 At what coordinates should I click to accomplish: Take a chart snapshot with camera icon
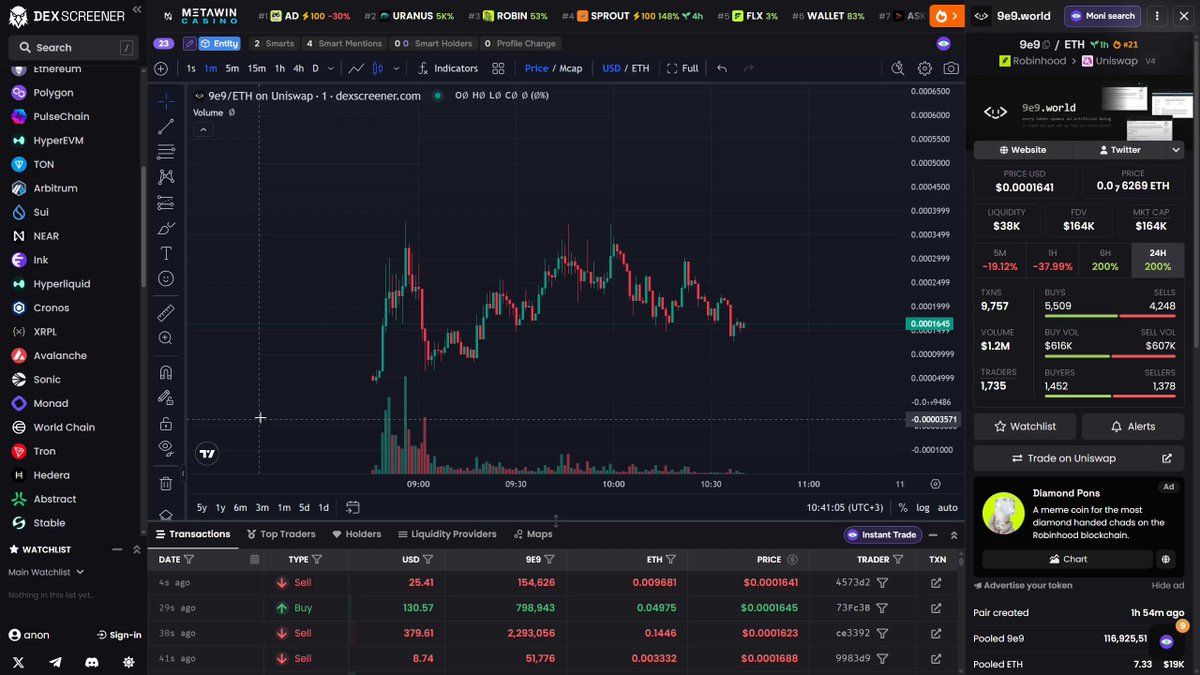coord(951,69)
